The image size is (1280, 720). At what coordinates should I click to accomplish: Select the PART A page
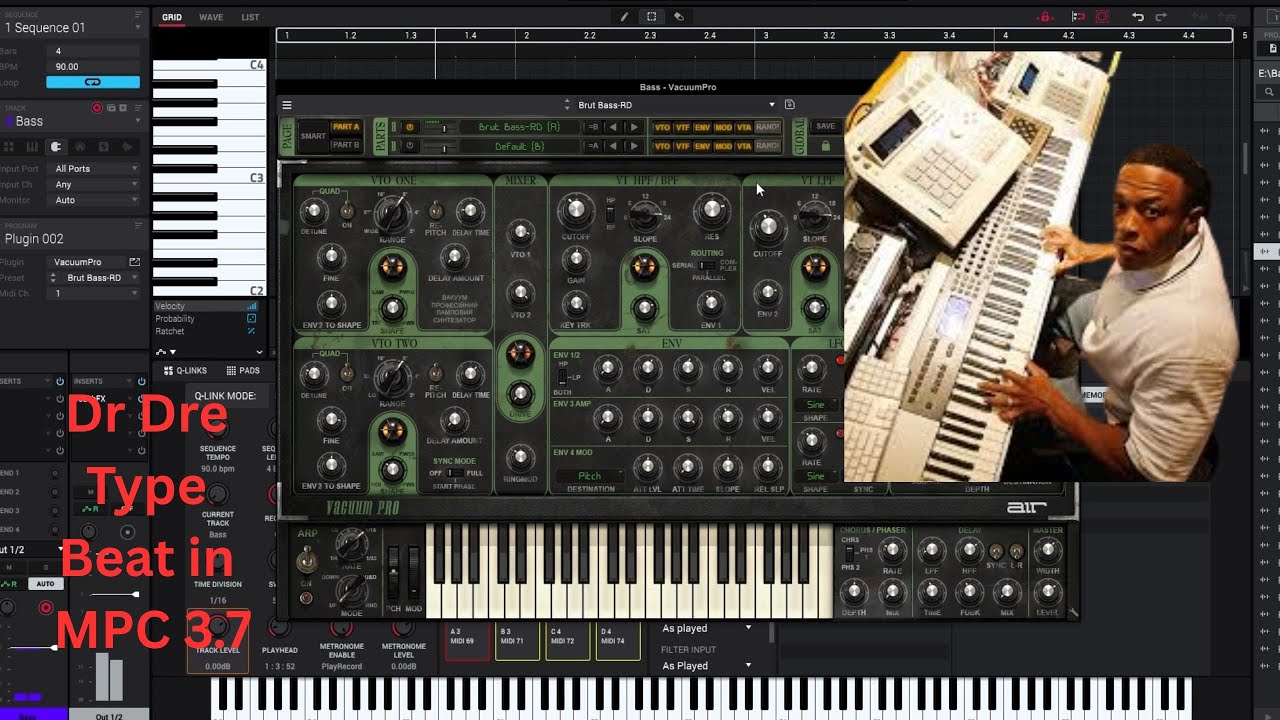coord(345,127)
